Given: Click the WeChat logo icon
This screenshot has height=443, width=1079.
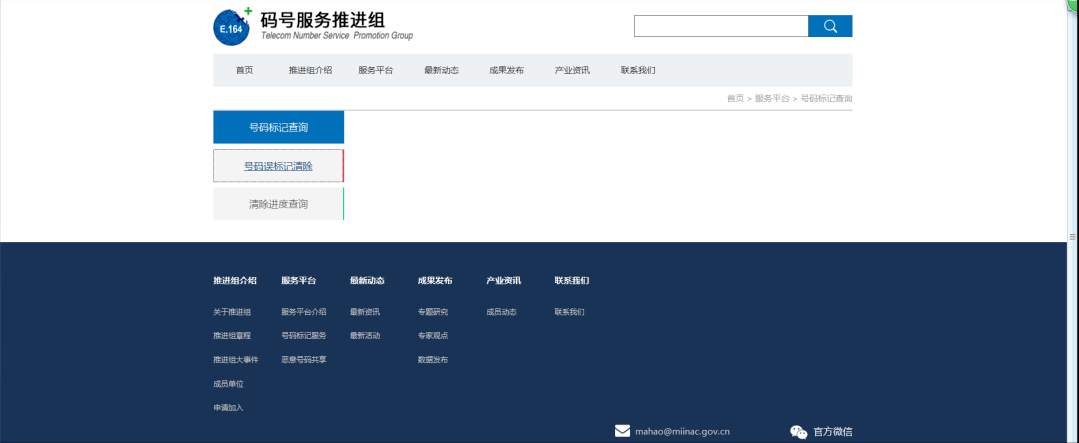Looking at the screenshot, I should (799, 432).
